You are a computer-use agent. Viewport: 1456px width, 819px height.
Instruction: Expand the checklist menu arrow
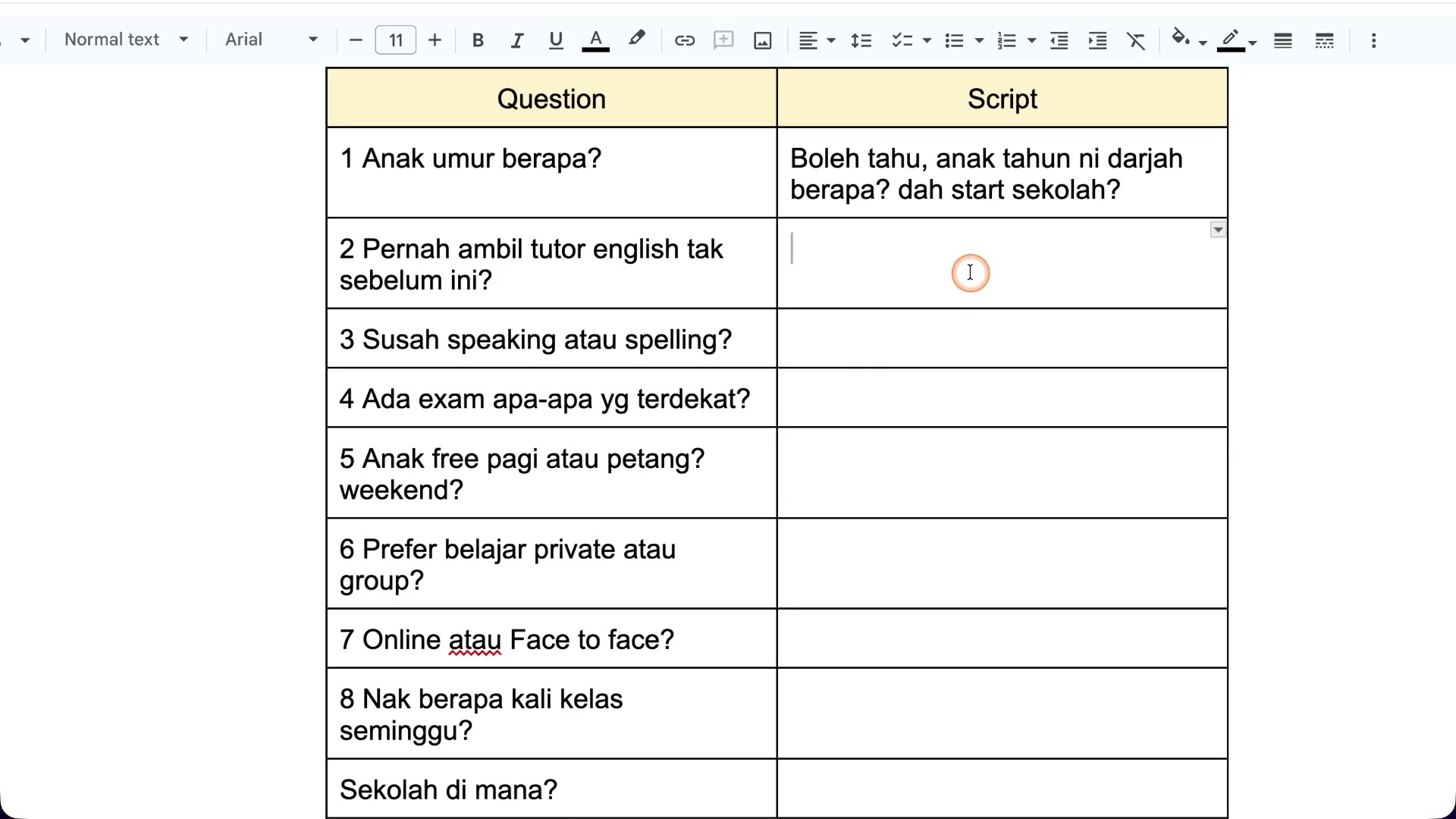tap(927, 41)
